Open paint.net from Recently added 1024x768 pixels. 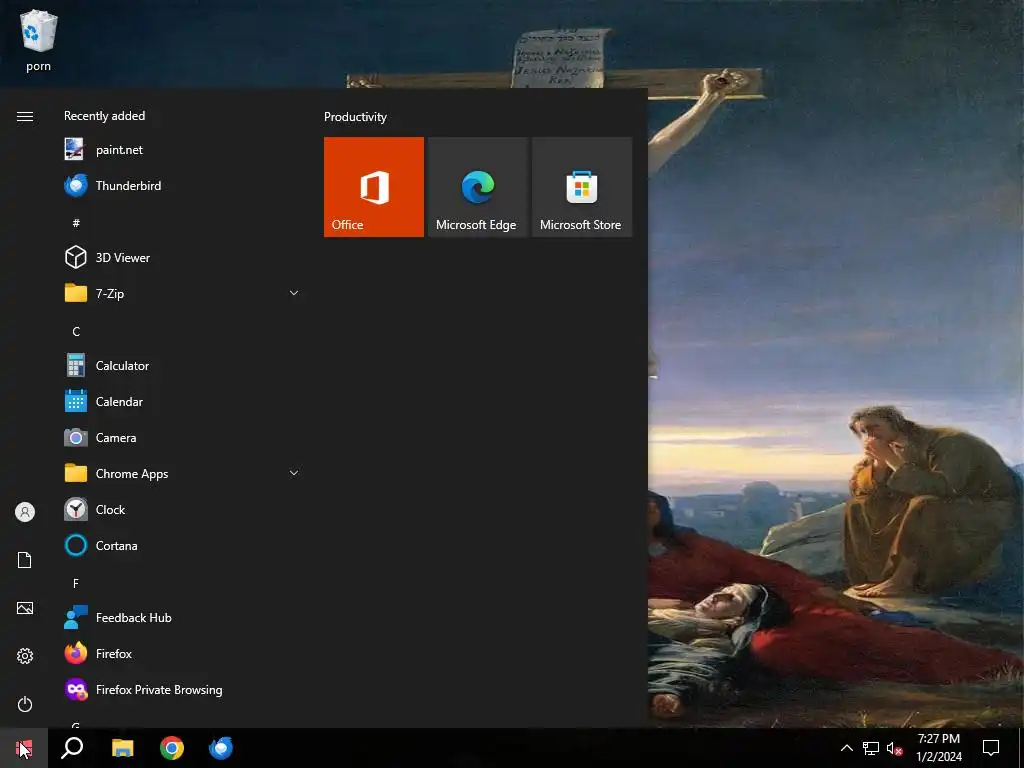[183, 150]
